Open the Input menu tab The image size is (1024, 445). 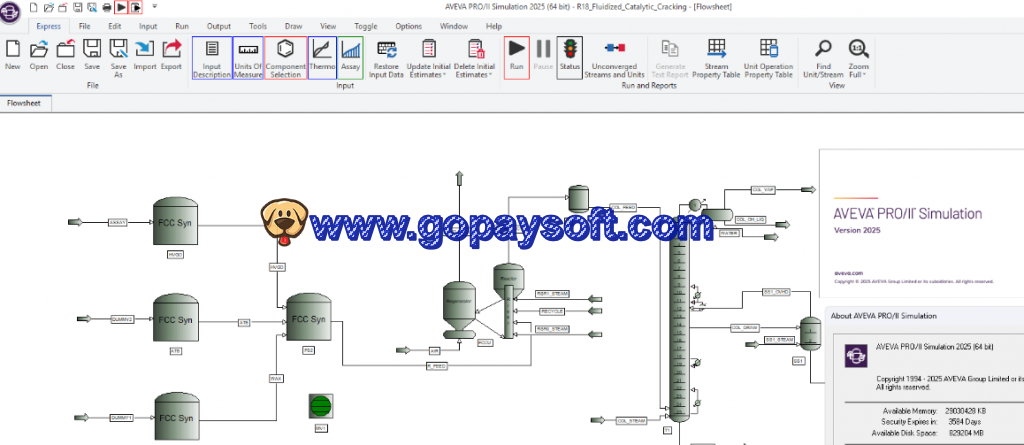coord(148,26)
